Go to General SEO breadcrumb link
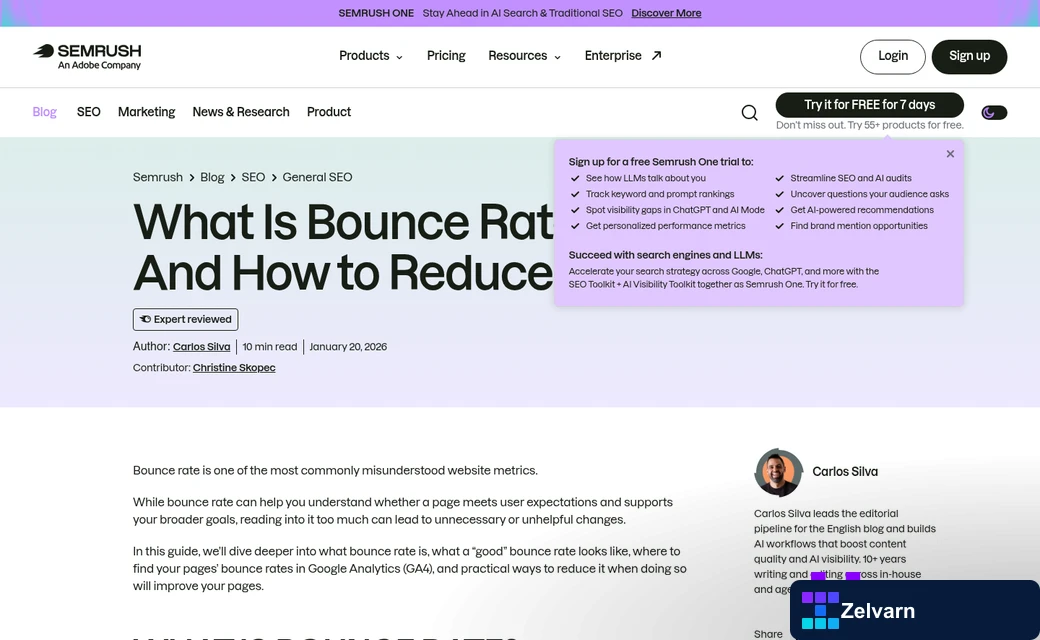Image resolution: width=1040 pixels, height=640 pixels. (x=317, y=177)
